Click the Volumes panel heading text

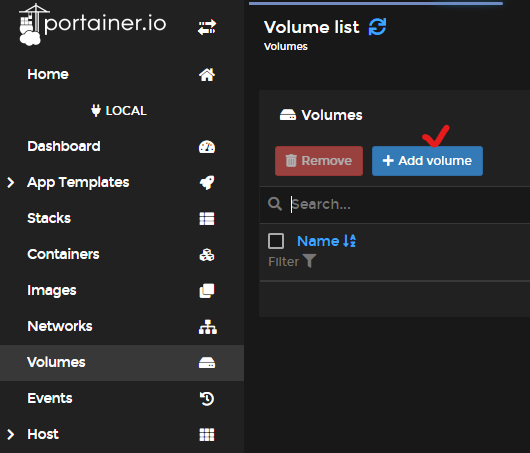tap(332, 115)
